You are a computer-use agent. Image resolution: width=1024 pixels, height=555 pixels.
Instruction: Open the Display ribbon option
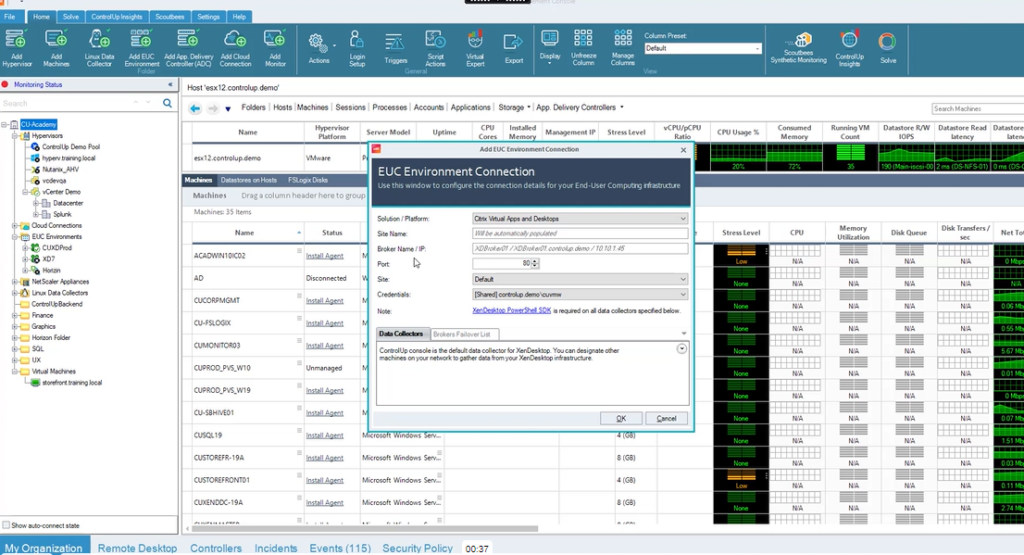point(550,48)
